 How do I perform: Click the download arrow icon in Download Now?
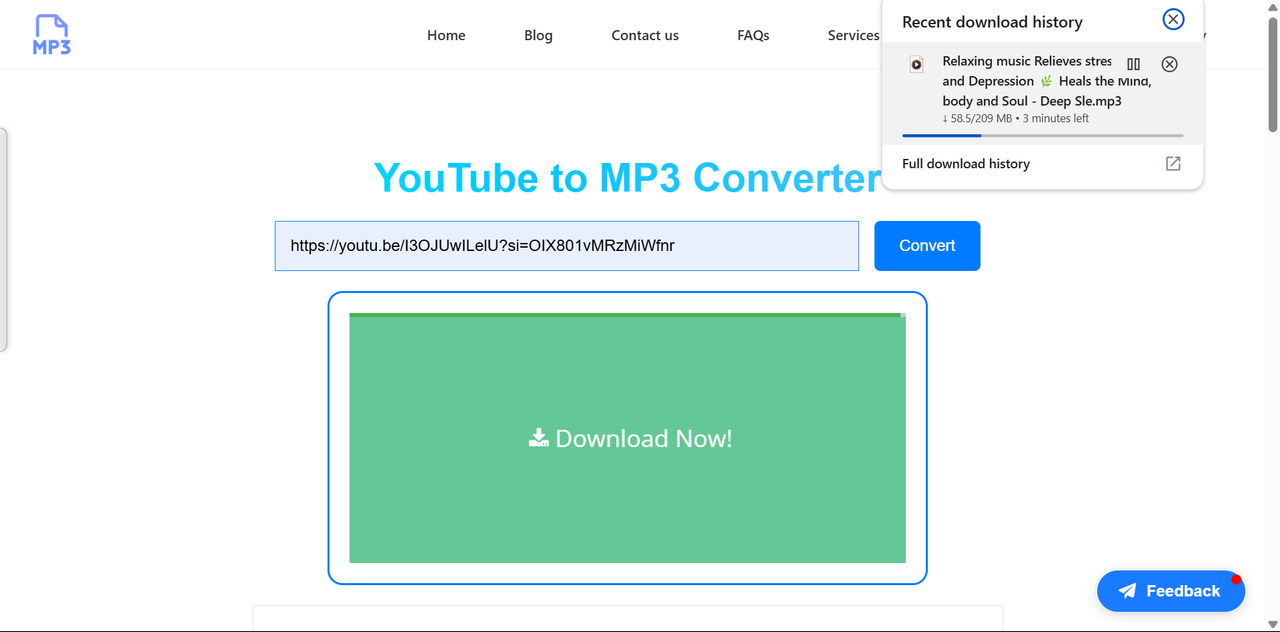point(539,438)
